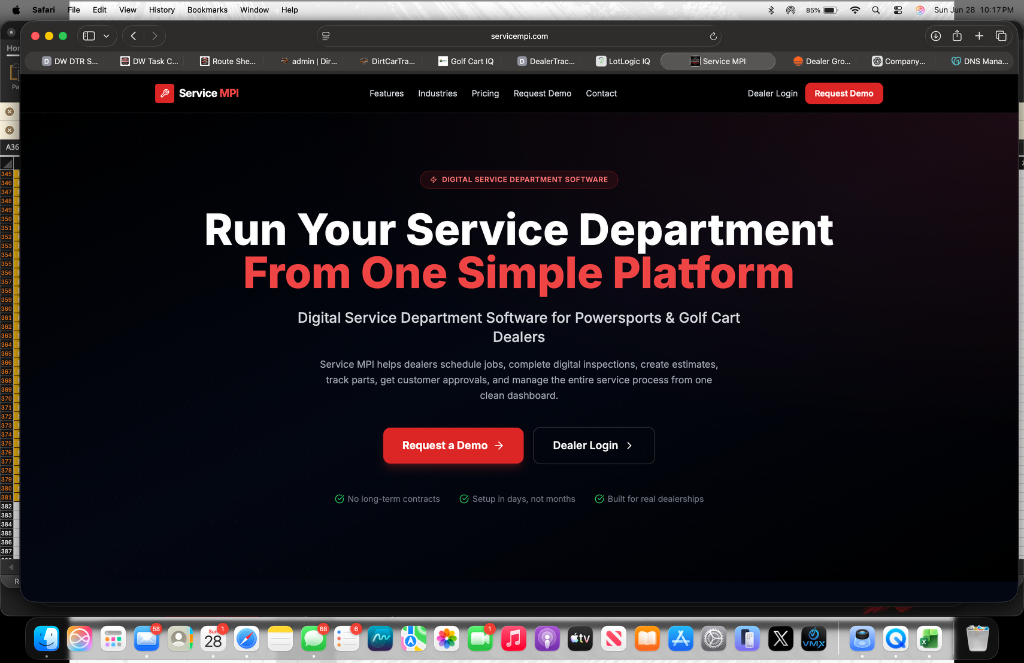
Task: Click the Service MPI wrench logo icon
Action: 165,93
